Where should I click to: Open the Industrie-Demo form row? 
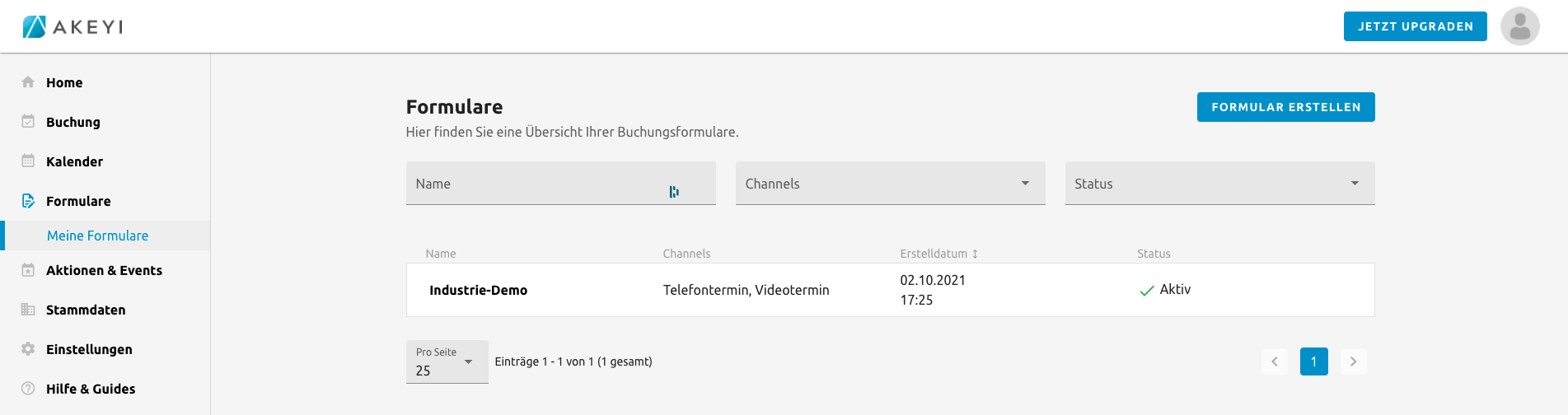click(478, 290)
